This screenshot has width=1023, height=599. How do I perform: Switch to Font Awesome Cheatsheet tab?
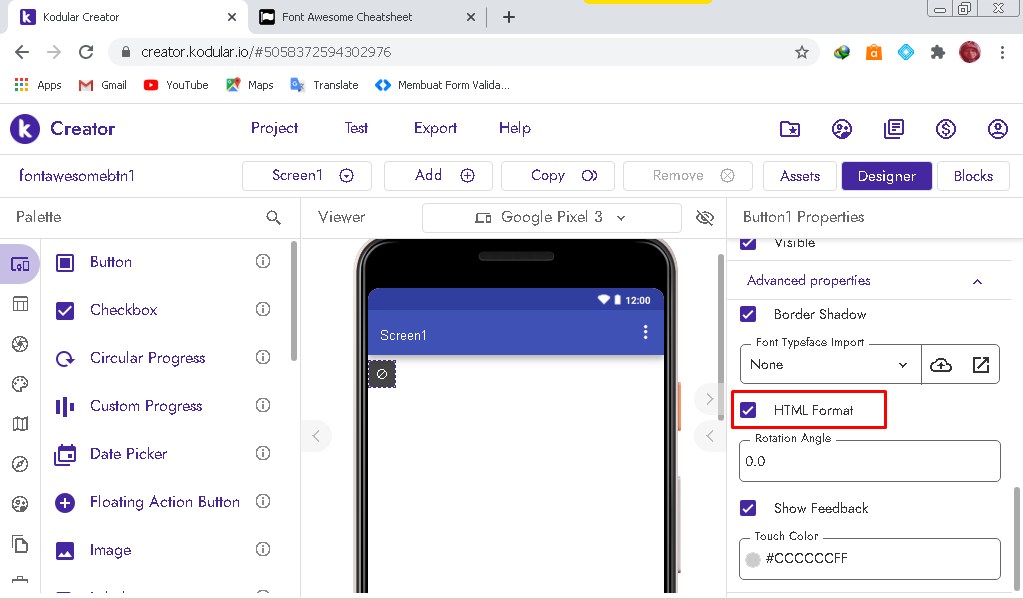[x=366, y=17]
